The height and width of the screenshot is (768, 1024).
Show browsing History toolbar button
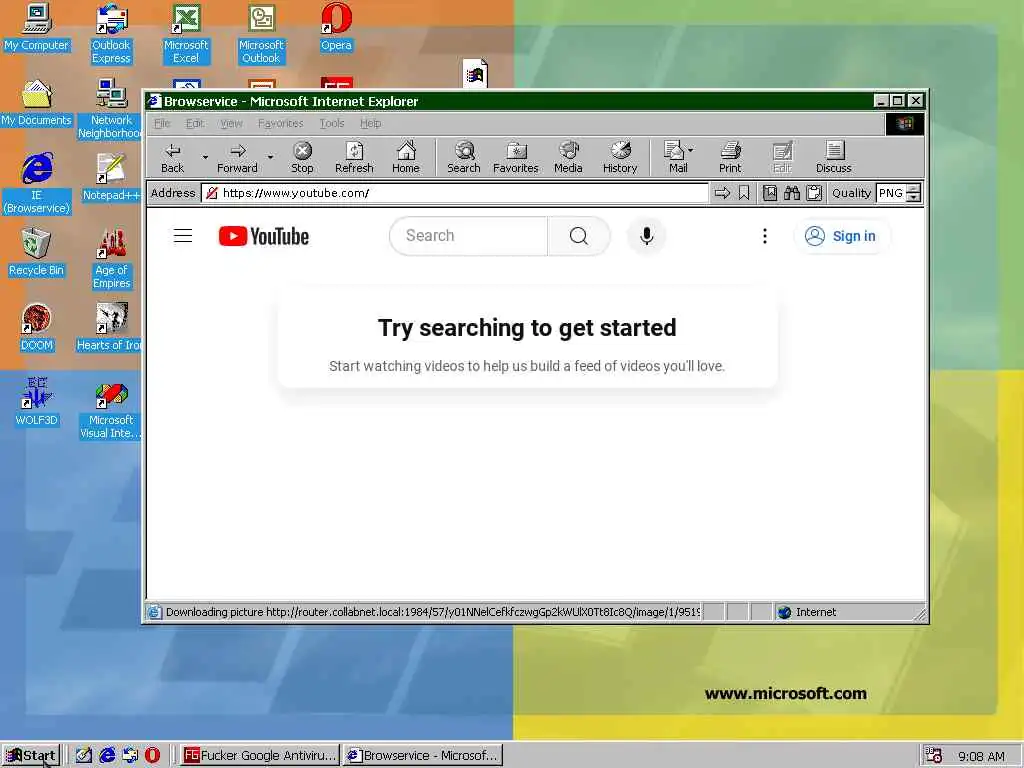pyautogui.click(x=620, y=157)
